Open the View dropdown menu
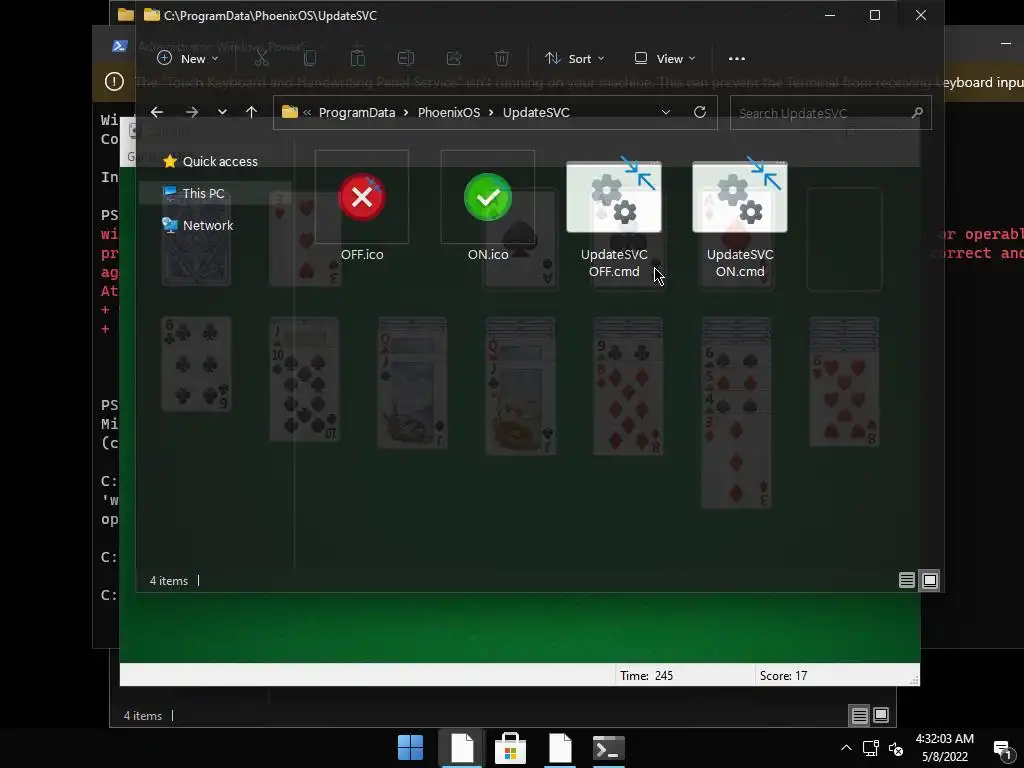This screenshot has width=1024, height=768. (x=665, y=59)
